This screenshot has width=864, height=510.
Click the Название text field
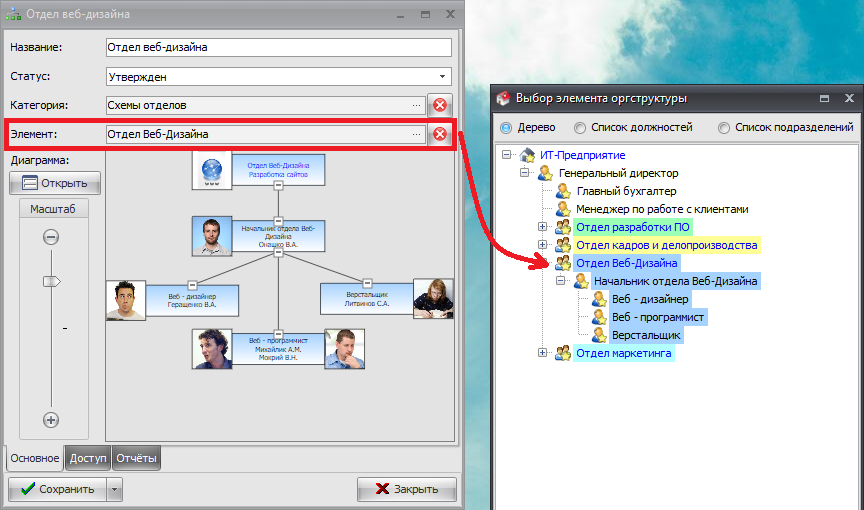click(278, 47)
